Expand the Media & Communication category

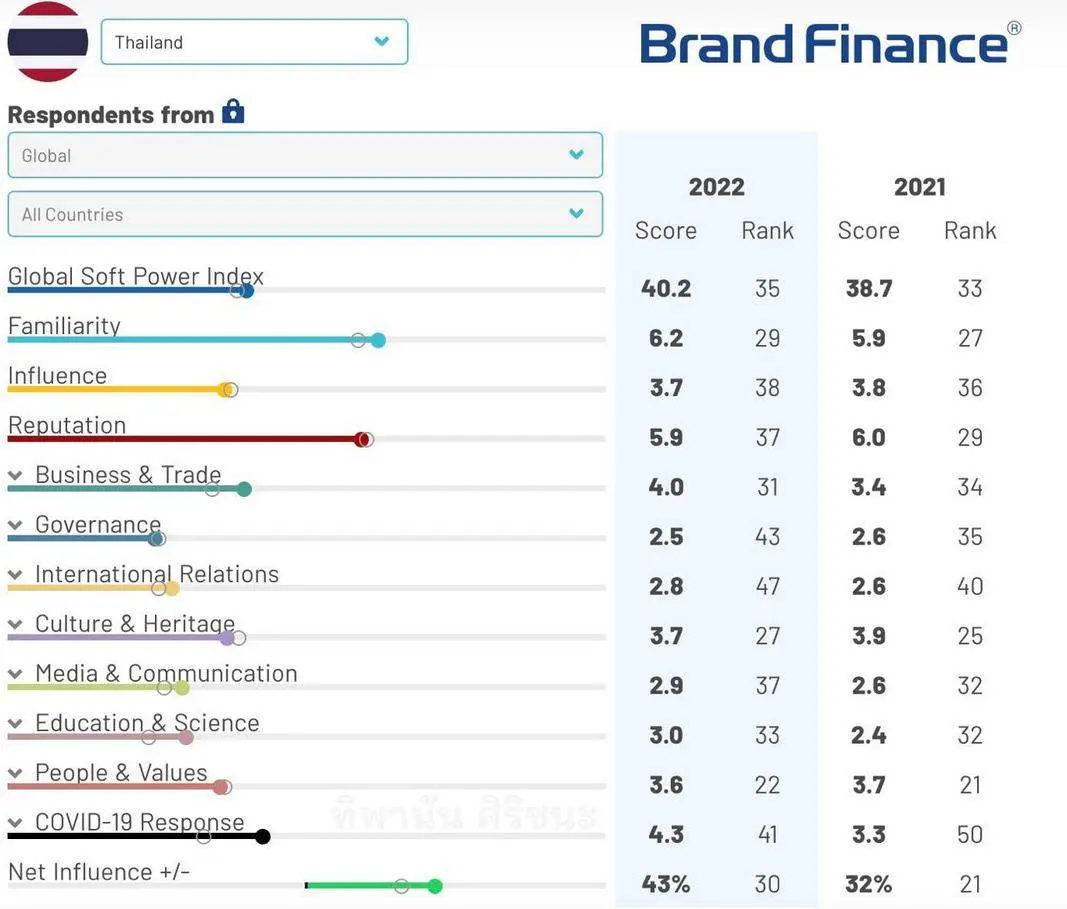coord(15,674)
